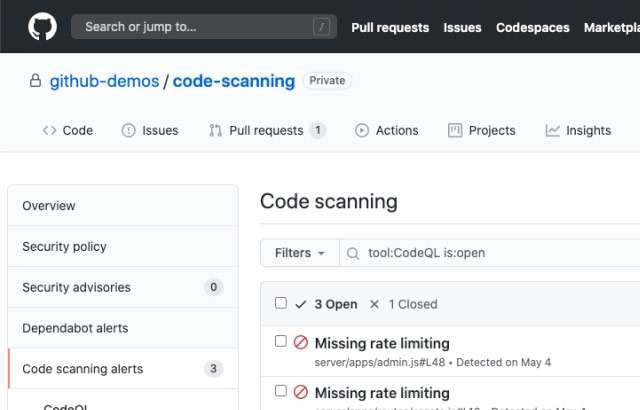Screen dimensions: 640x410
Task: Open Codespaces in top navigation
Action: click(x=533, y=27)
